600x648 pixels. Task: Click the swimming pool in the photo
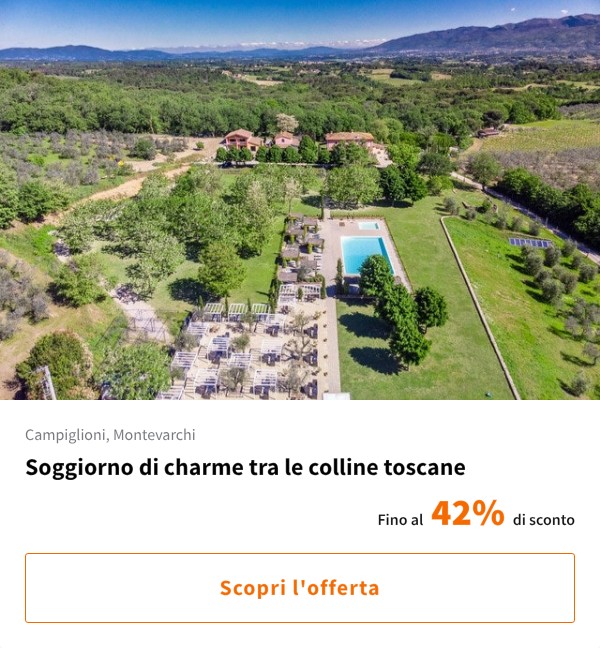click(365, 254)
